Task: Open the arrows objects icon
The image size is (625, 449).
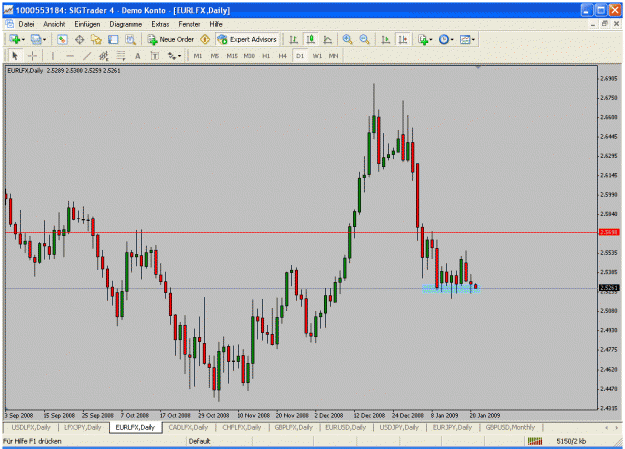Action: point(172,56)
